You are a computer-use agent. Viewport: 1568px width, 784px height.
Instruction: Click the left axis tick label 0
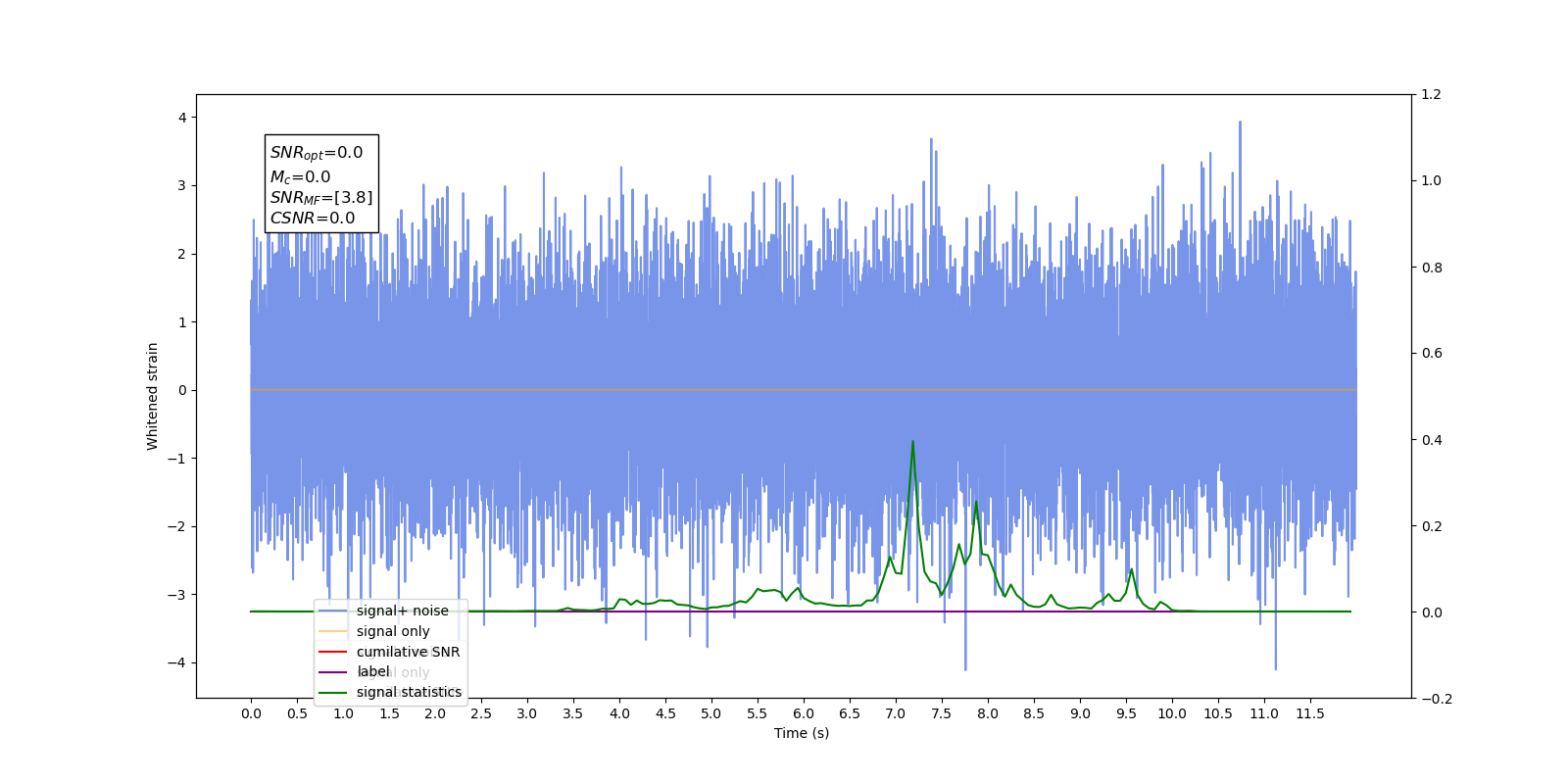pos(182,390)
